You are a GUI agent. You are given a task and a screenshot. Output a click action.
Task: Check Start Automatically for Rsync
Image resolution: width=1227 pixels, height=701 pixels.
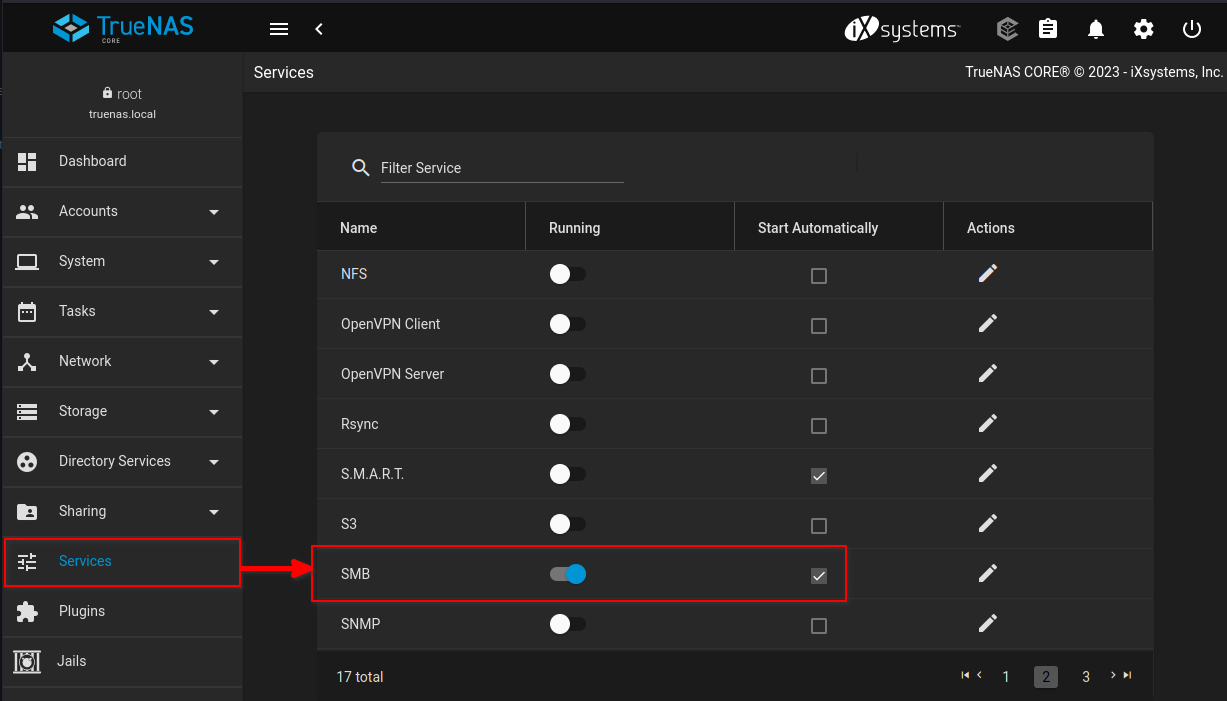coord(819,425)
